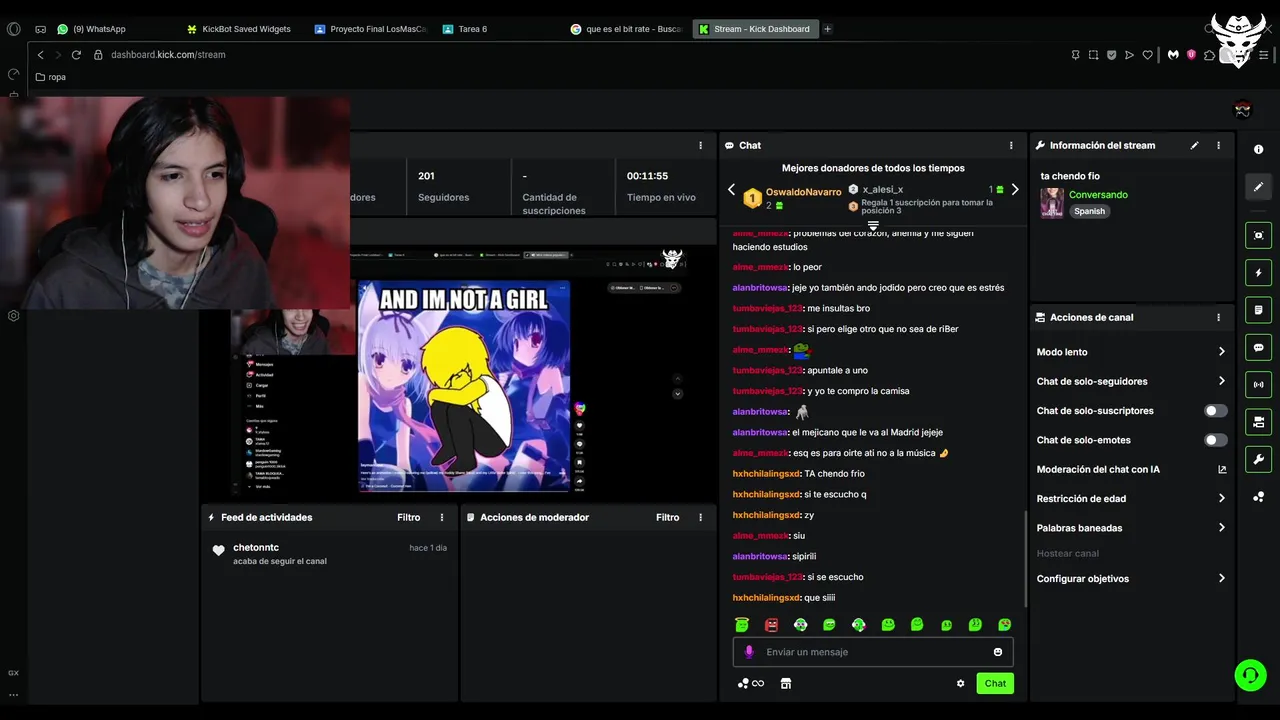
Task: Insert the red angry face emote
Action: click(771, 625)
